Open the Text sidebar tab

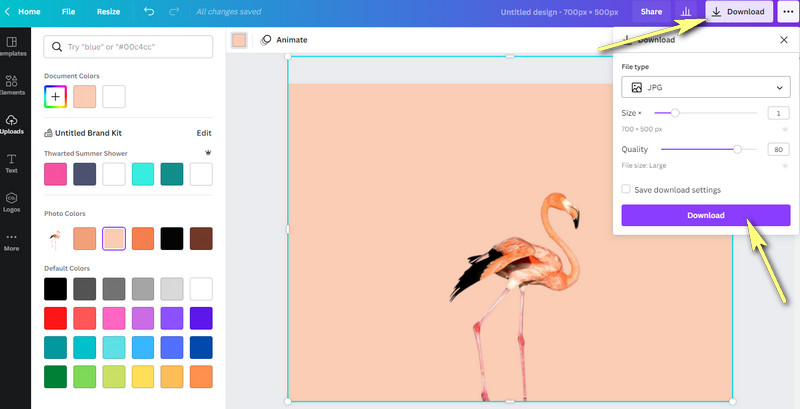tap(12, 163)
